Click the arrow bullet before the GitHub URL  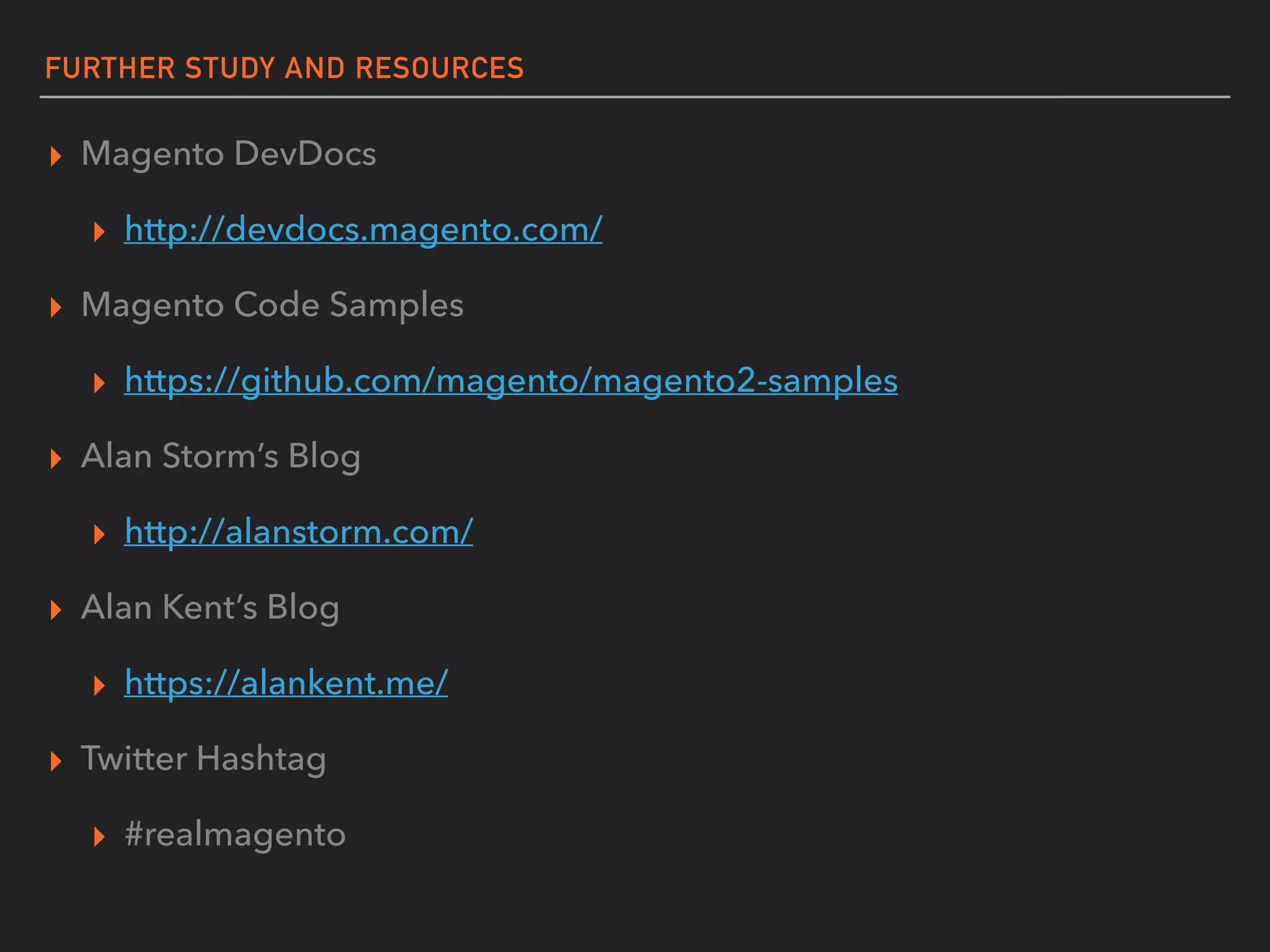[99, 383]
